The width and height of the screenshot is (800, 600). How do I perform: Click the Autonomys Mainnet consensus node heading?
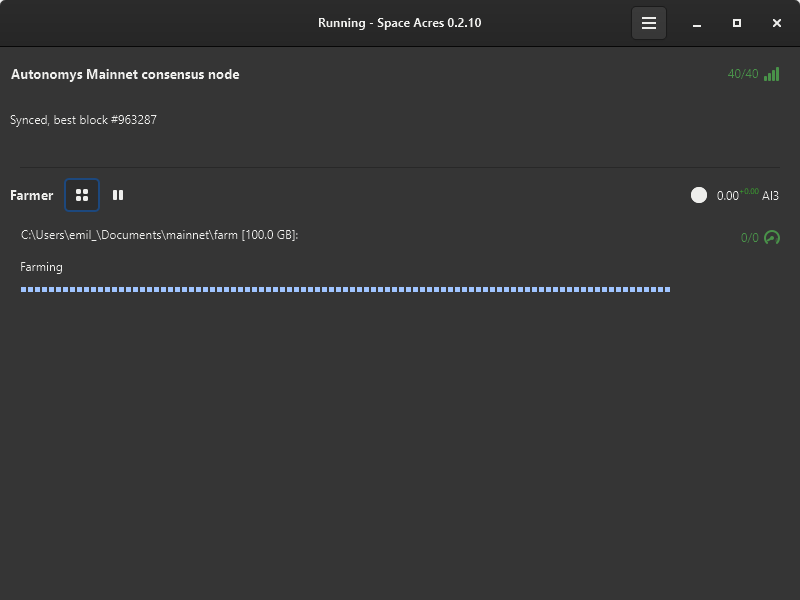125,74
